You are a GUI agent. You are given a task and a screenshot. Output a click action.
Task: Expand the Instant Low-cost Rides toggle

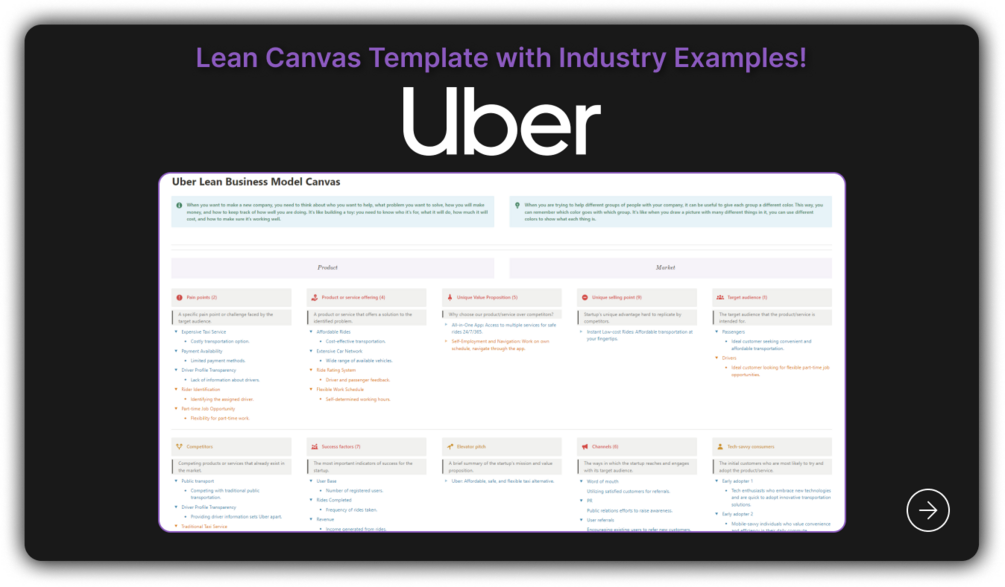[581, 332]
